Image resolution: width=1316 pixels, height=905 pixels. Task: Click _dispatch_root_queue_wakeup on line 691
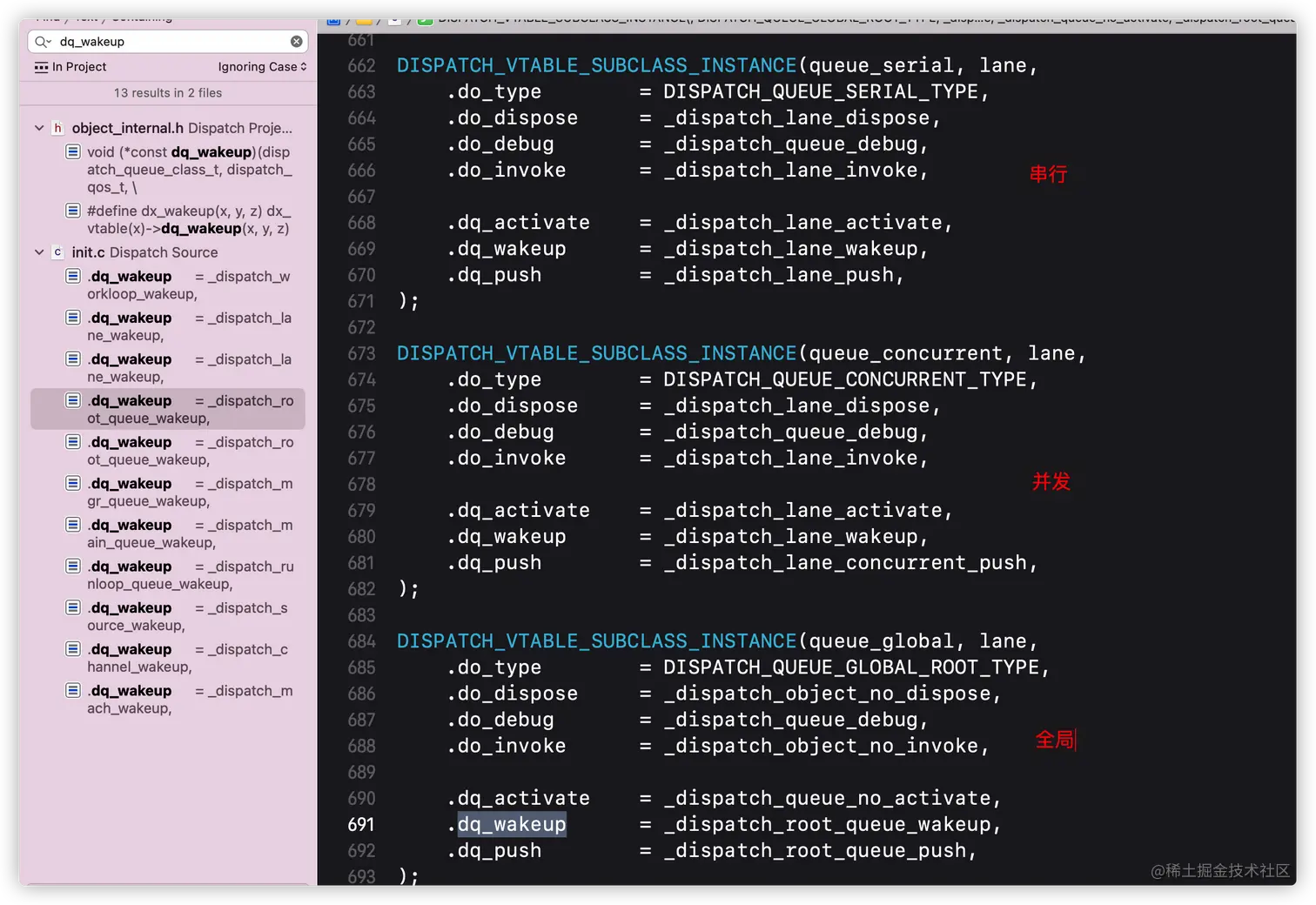pos(826,824)
